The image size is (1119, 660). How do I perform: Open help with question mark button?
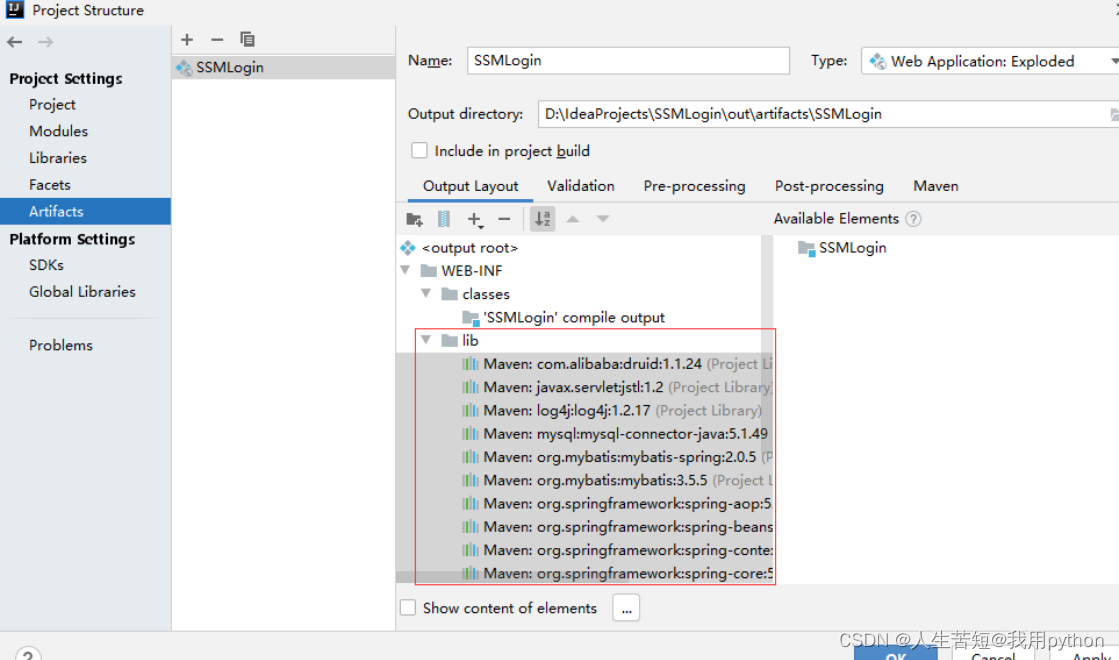(x=28, y=654)
